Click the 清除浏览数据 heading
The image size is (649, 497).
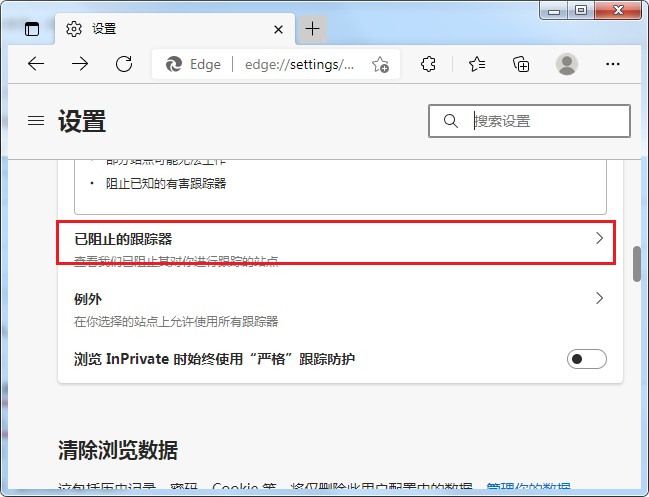(x=118, y=450)
